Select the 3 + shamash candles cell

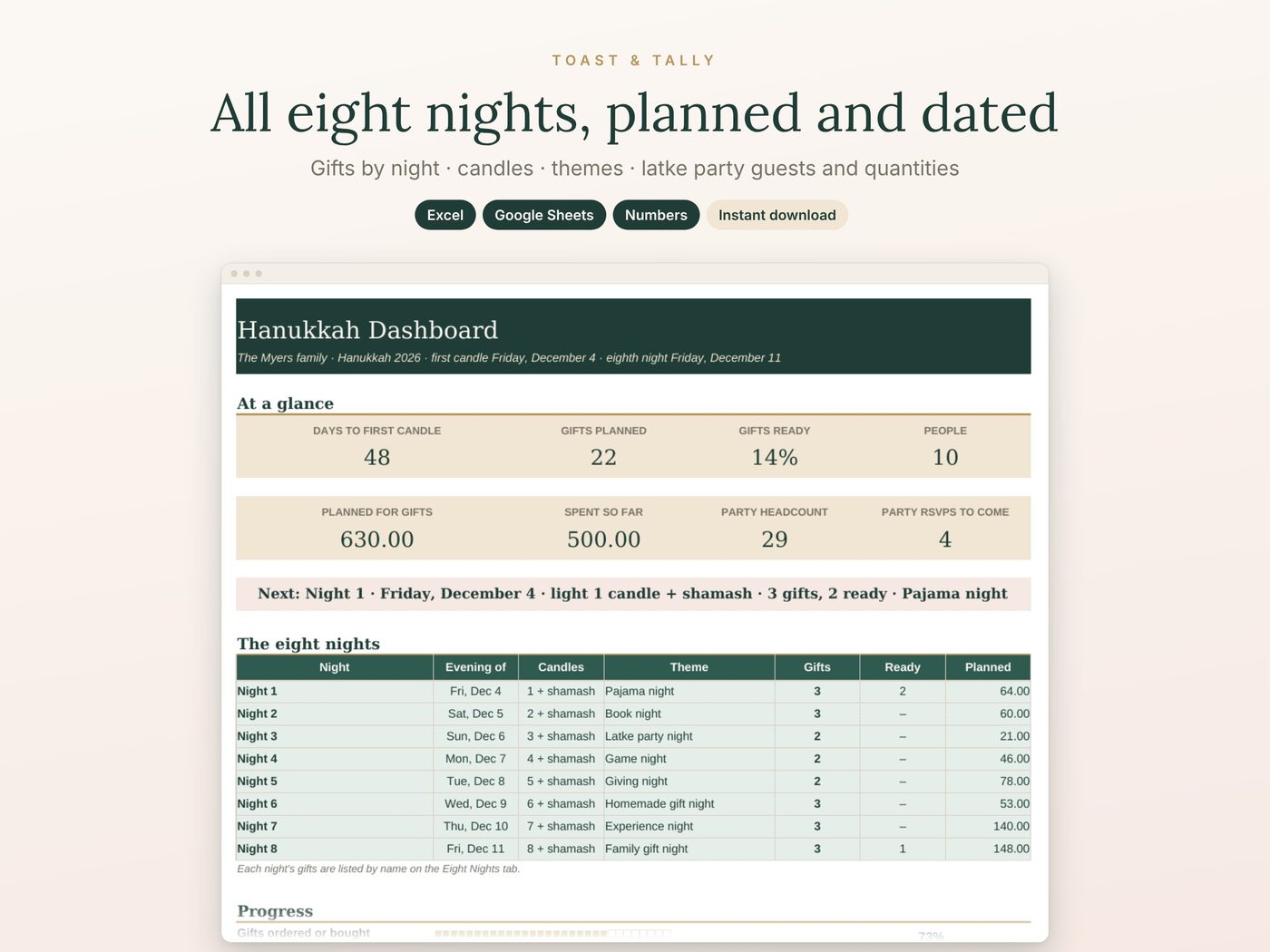click(x=561, y=736)
